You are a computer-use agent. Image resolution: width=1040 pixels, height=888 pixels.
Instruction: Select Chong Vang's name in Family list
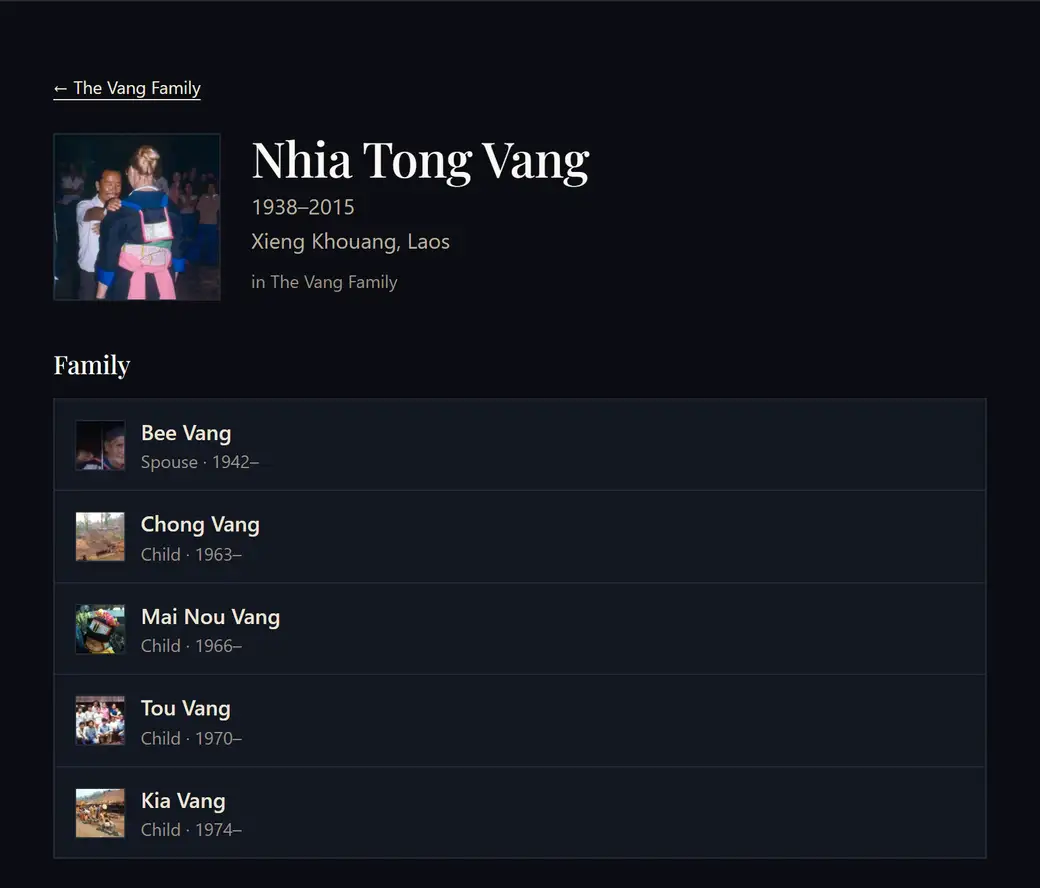tap(200, 525)
